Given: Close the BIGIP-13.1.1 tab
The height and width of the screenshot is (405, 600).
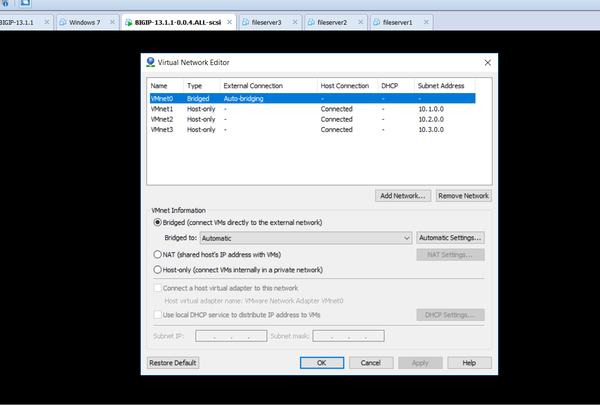Looking at the screenshot, I should pyautogui.click(x=47, y=22).
